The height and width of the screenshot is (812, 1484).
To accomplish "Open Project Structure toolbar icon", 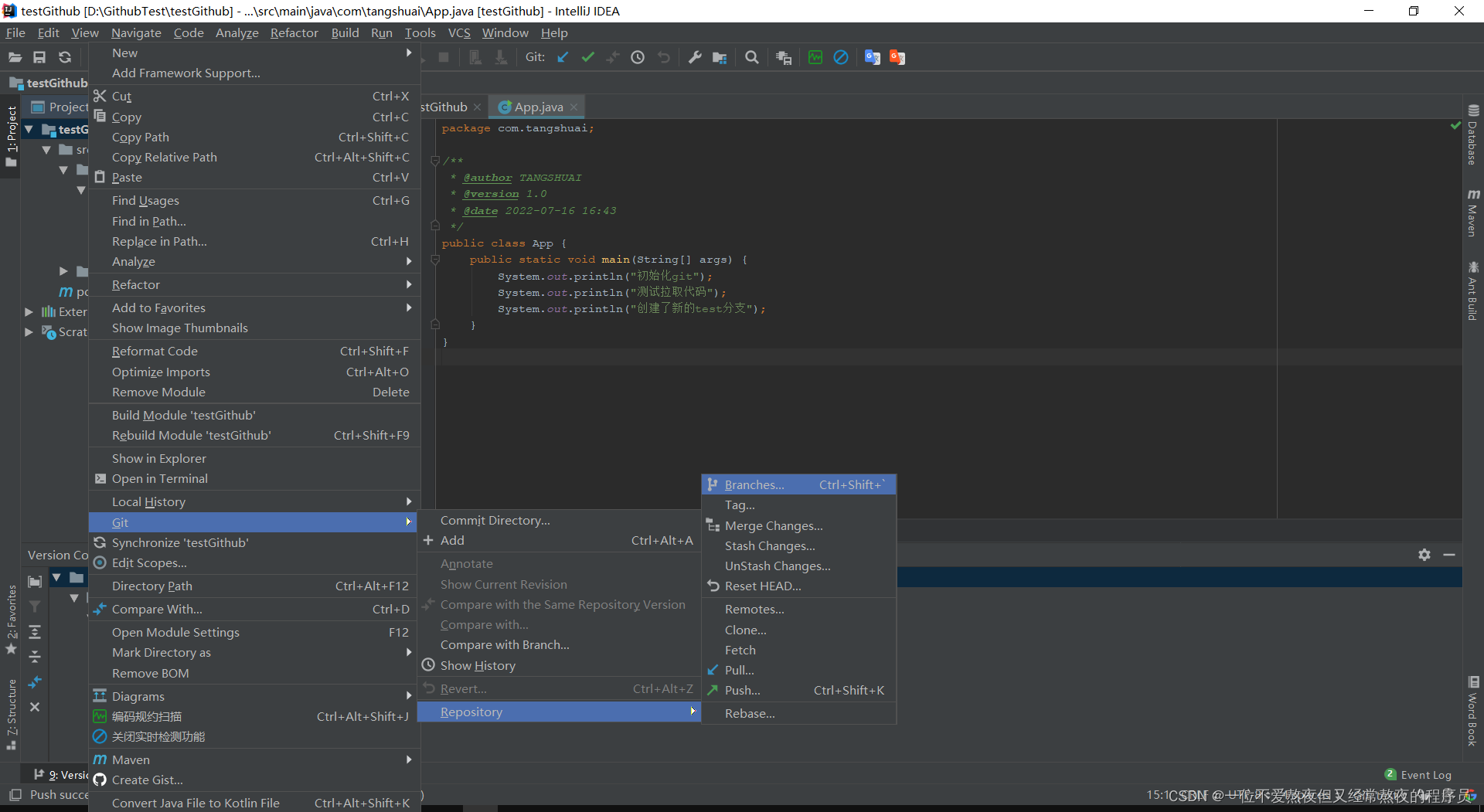I will 720,57.
